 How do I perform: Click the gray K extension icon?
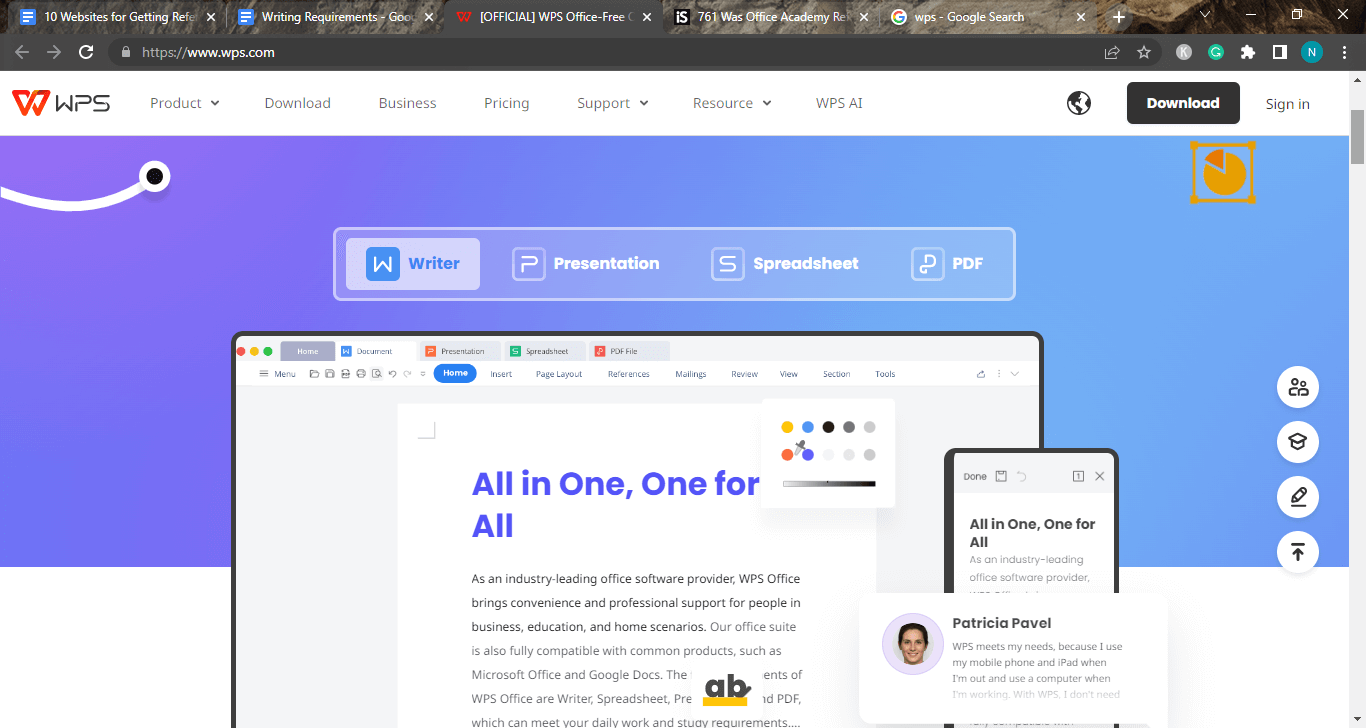point(1184,52)
